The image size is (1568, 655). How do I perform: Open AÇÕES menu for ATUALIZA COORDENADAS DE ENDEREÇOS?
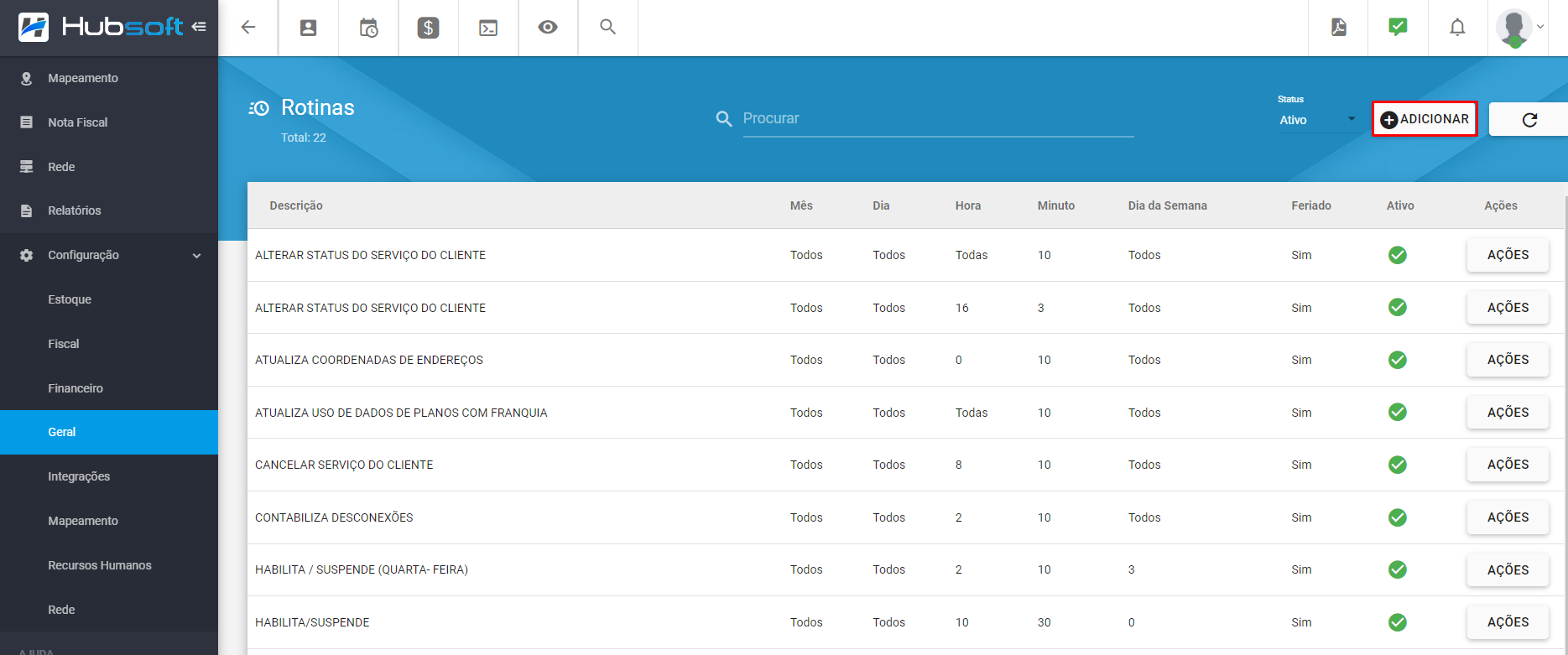pos(1508,360)
